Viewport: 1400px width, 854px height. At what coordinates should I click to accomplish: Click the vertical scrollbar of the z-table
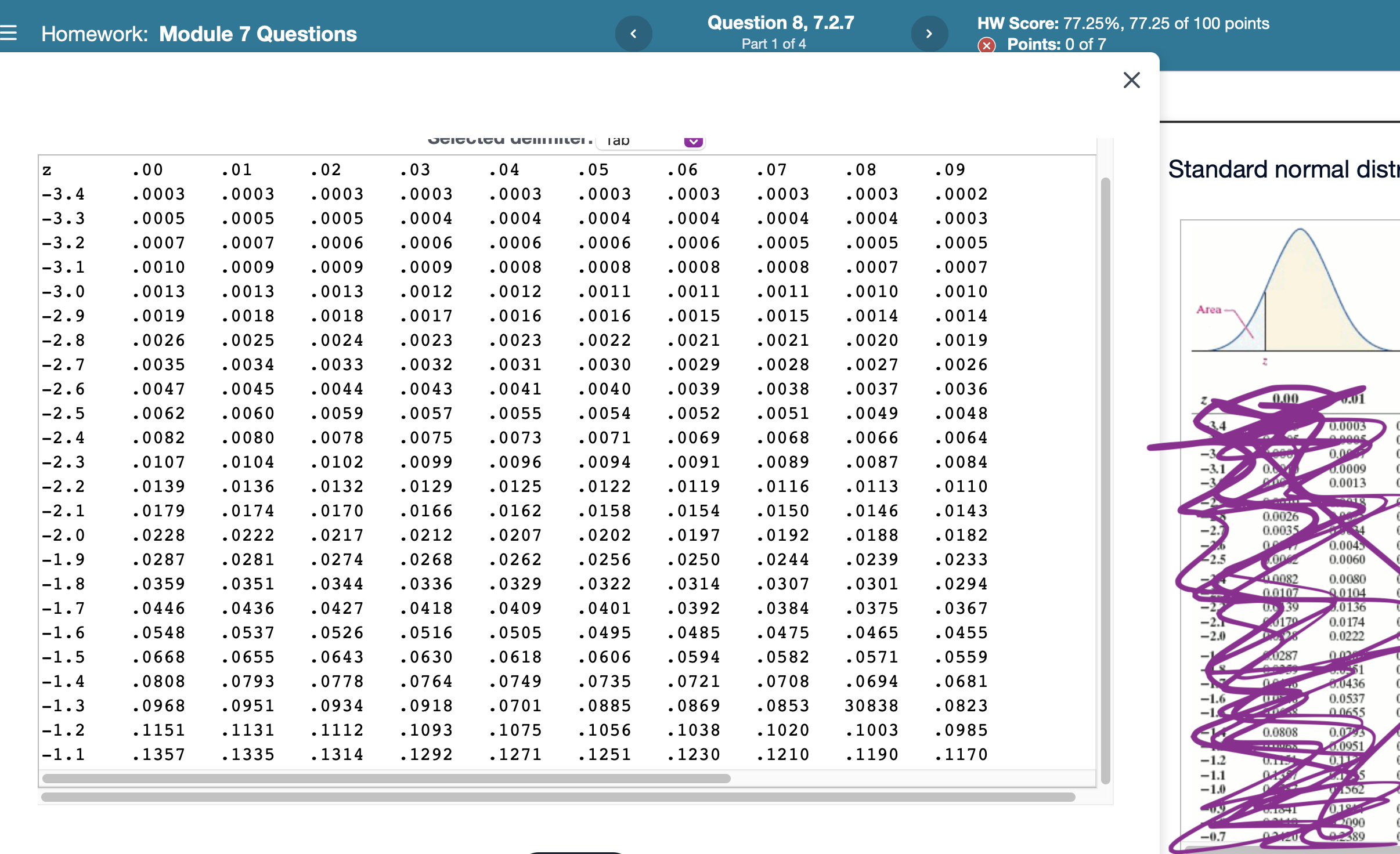pyautogui.click(x=1106, y=464)
